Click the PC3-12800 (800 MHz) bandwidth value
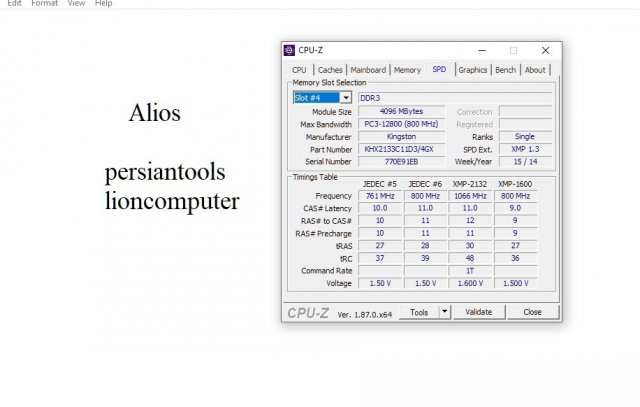 (x=401, y=124)
